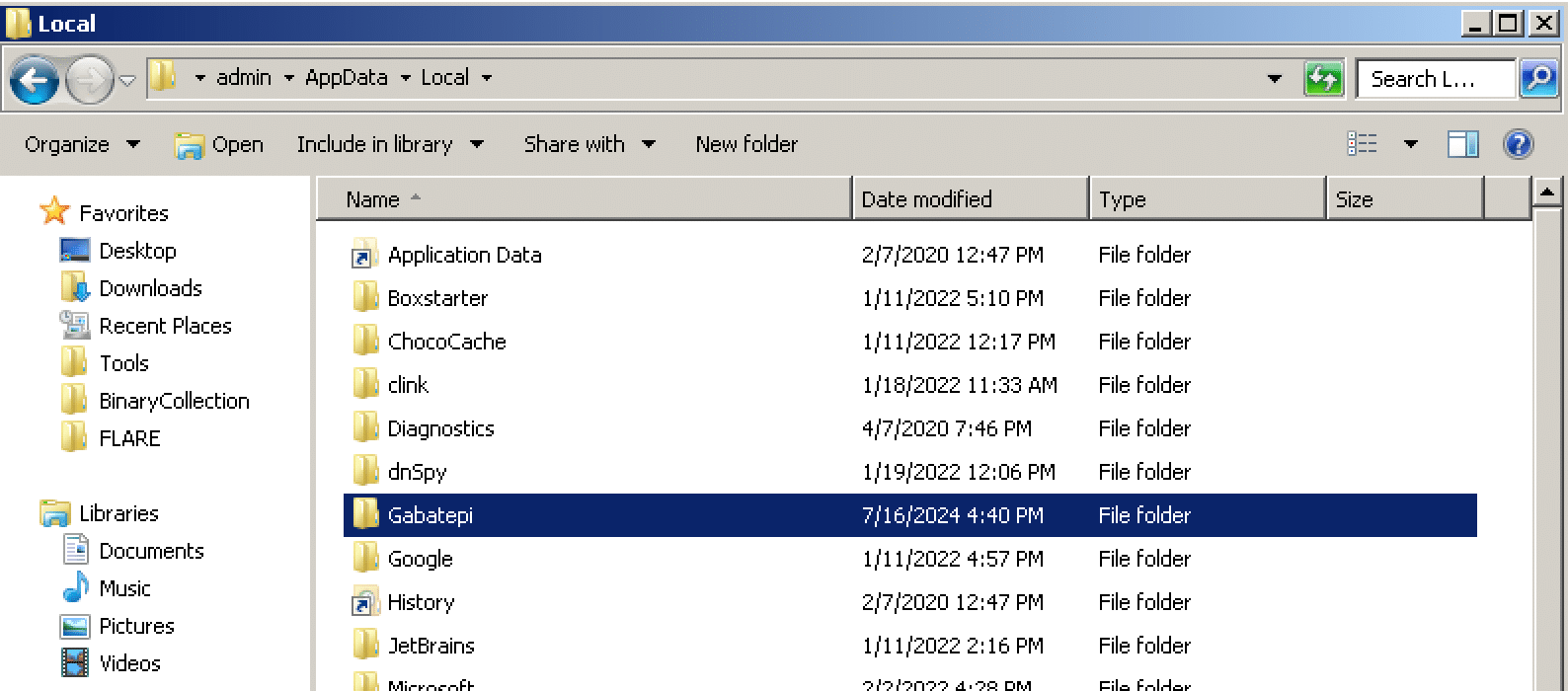Open the dnSpy folder icon
Screen dimensions: 1568x691
[365, 472]
